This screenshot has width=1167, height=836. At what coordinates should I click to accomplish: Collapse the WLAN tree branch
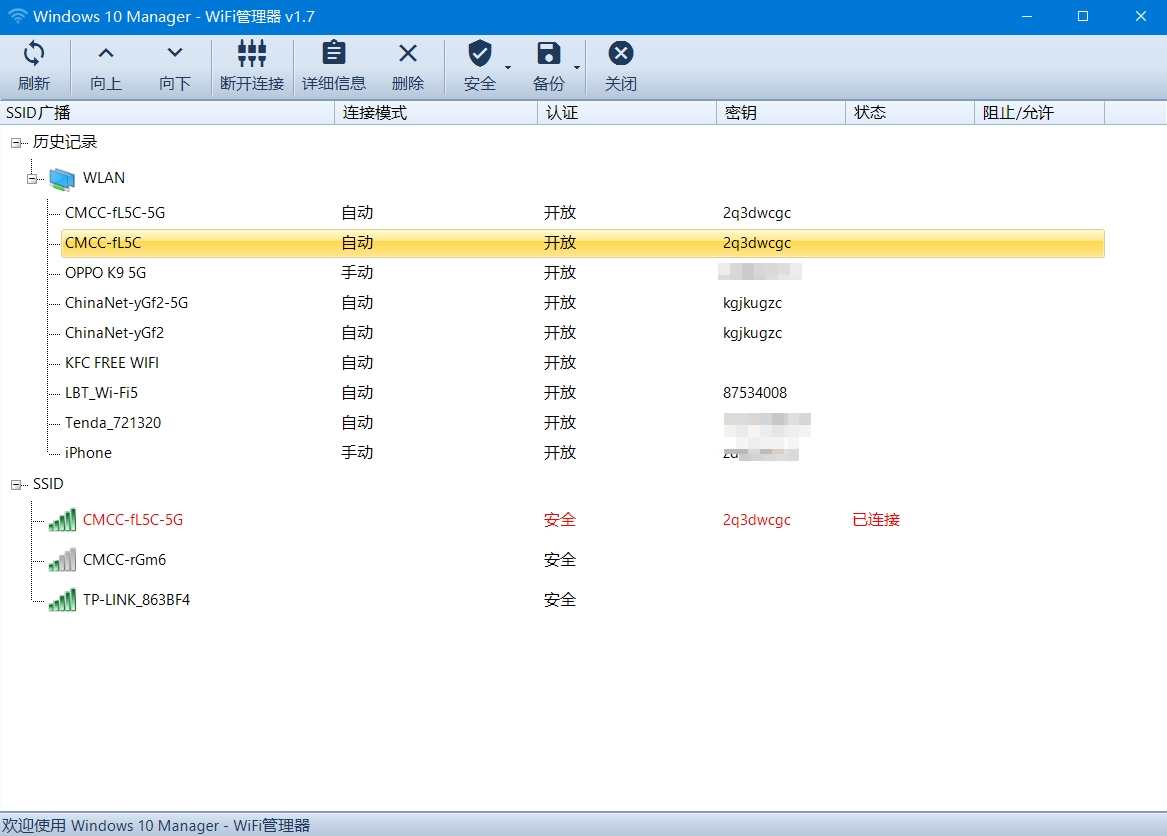click(x=31, y=178)
